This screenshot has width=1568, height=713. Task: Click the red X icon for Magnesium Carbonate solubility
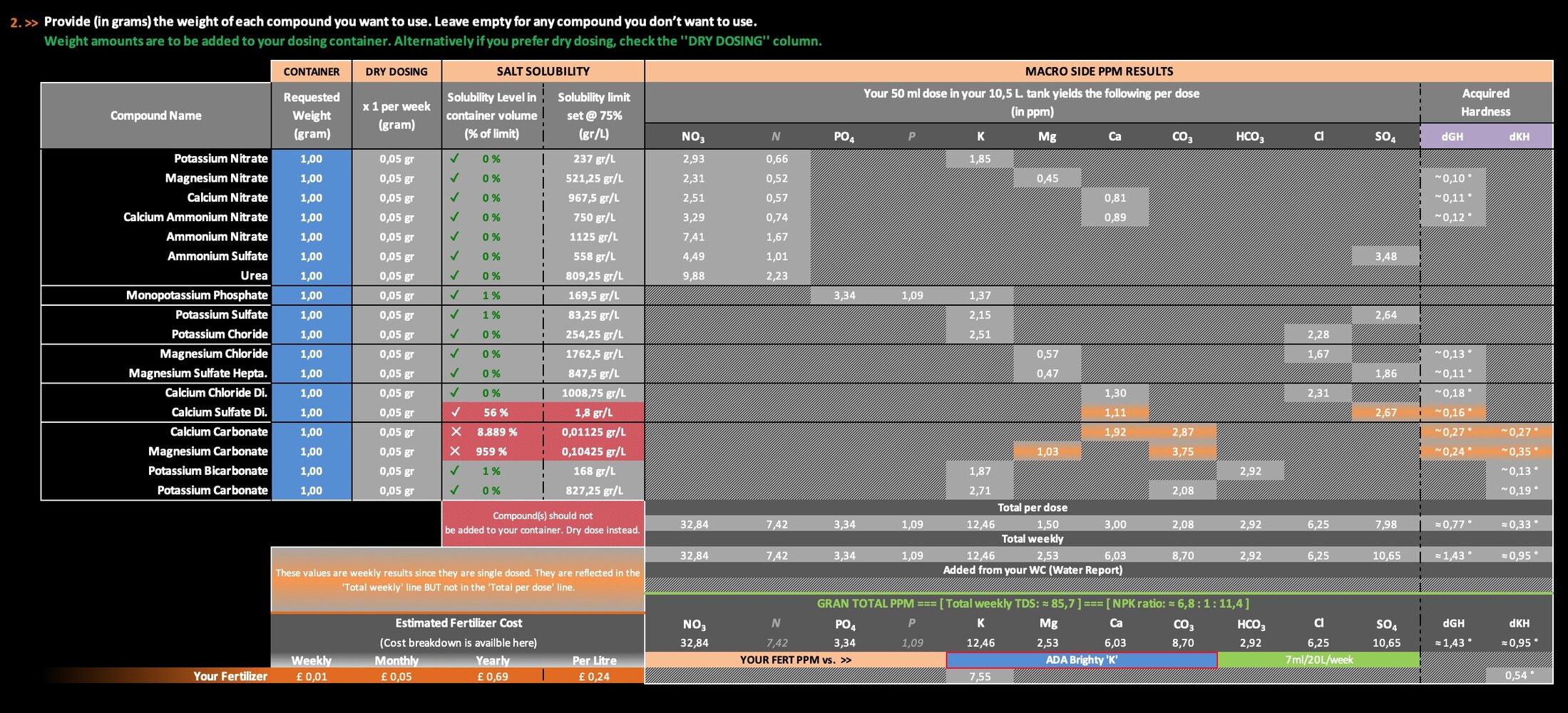coord(456,451)
